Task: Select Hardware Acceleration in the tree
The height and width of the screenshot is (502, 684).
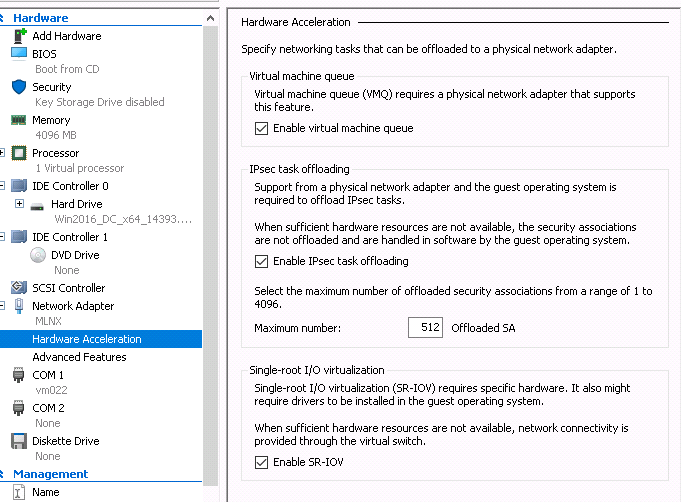Action: (x=86, y=339)
